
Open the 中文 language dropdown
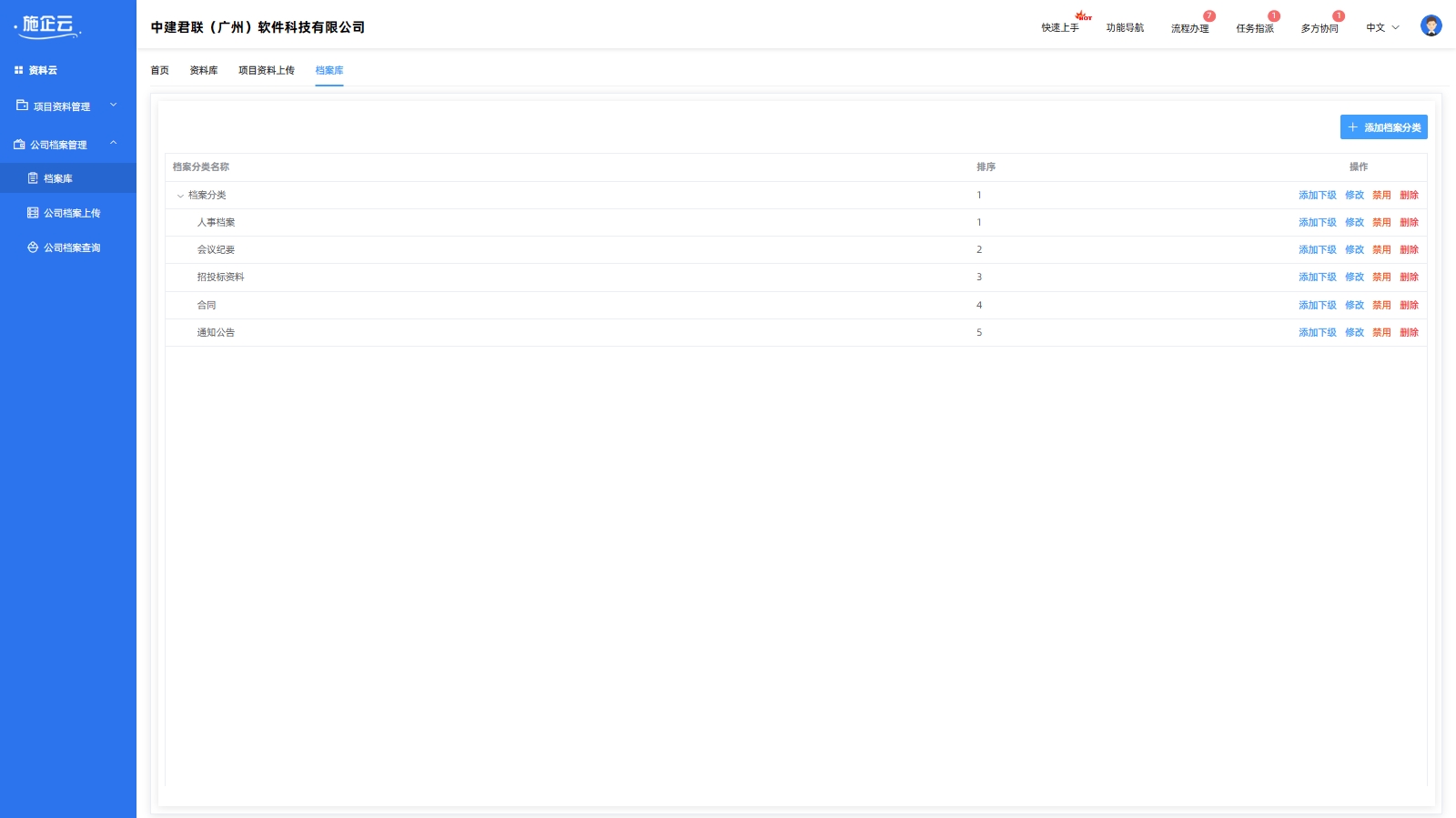pos(1383,28)
